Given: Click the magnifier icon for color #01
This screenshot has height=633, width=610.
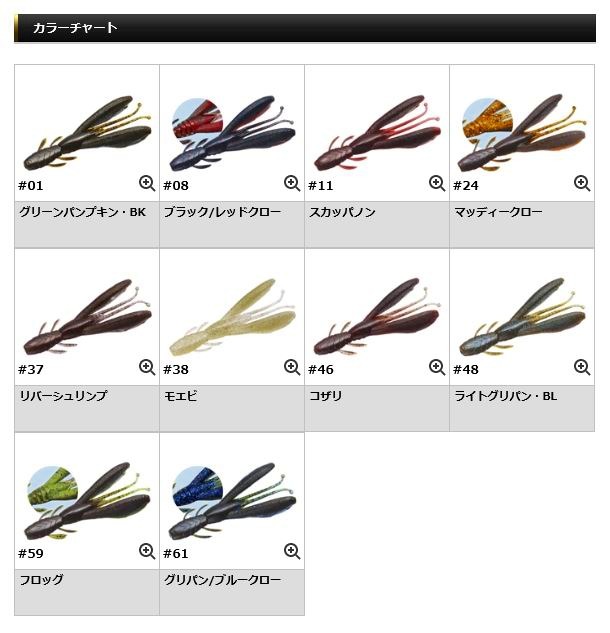Looking at the screenshot, I should coord(147,183).
